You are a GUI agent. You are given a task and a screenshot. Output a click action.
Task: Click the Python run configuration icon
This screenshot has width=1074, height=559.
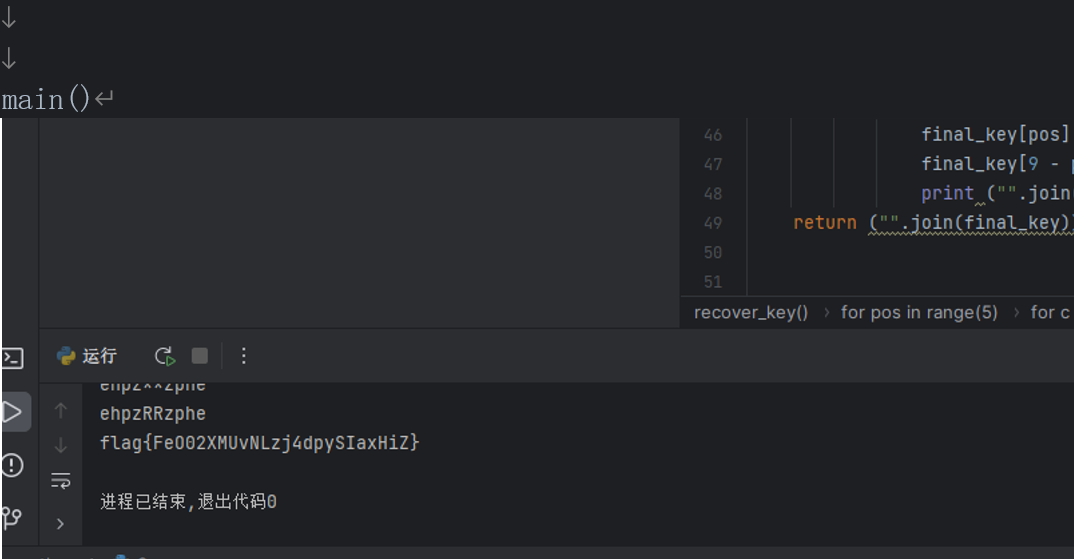[x=66, y=356]
